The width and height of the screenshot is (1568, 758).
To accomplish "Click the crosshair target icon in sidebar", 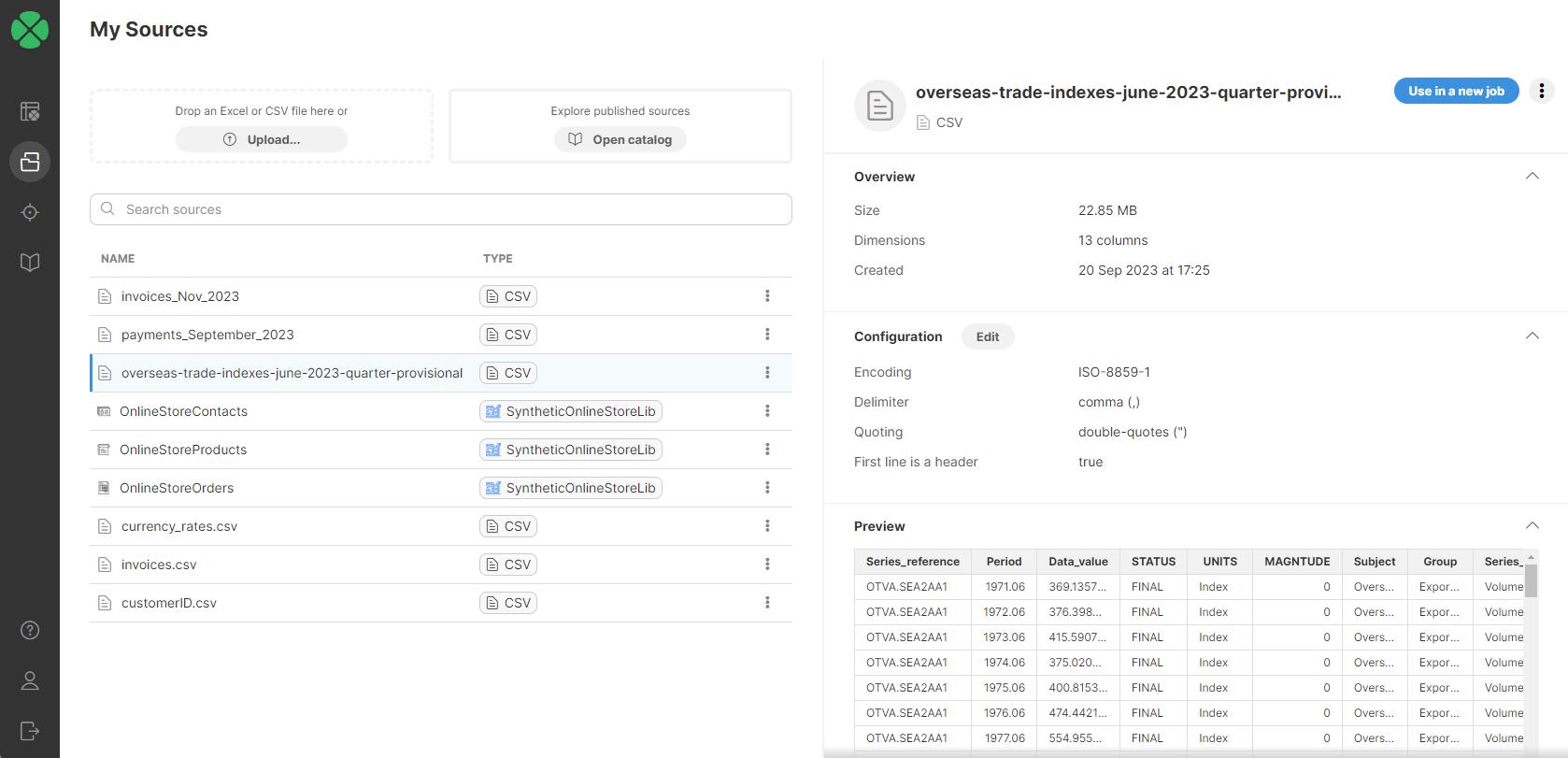I will (x=30, y=212).
